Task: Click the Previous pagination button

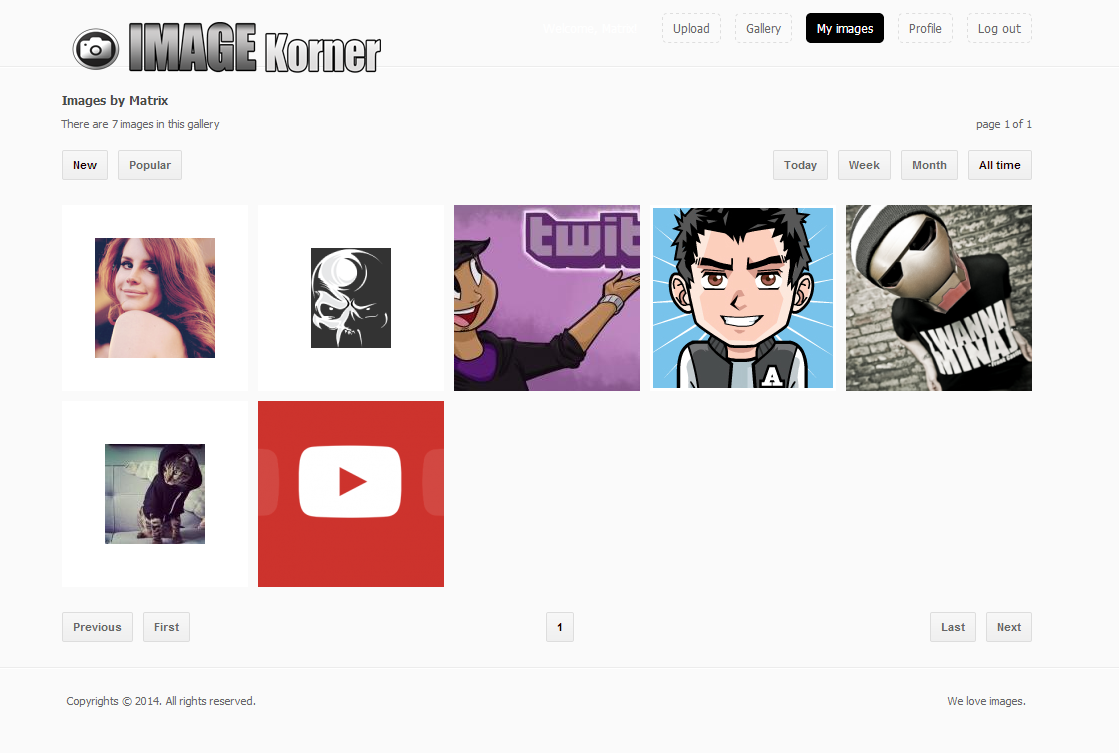Action: point(97,627)
